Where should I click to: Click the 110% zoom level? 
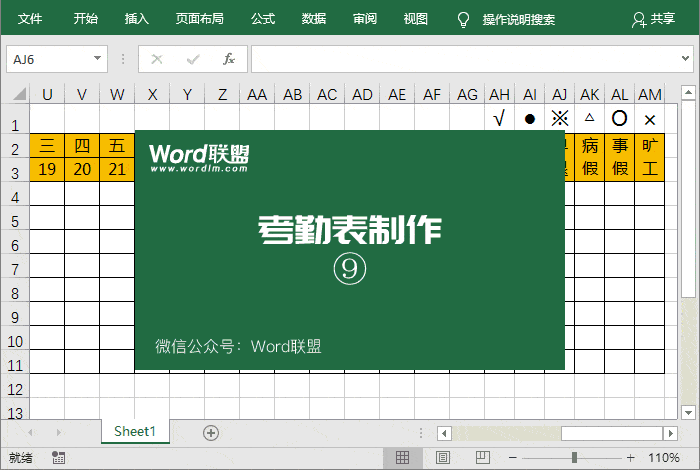click(x=664, y=458)
